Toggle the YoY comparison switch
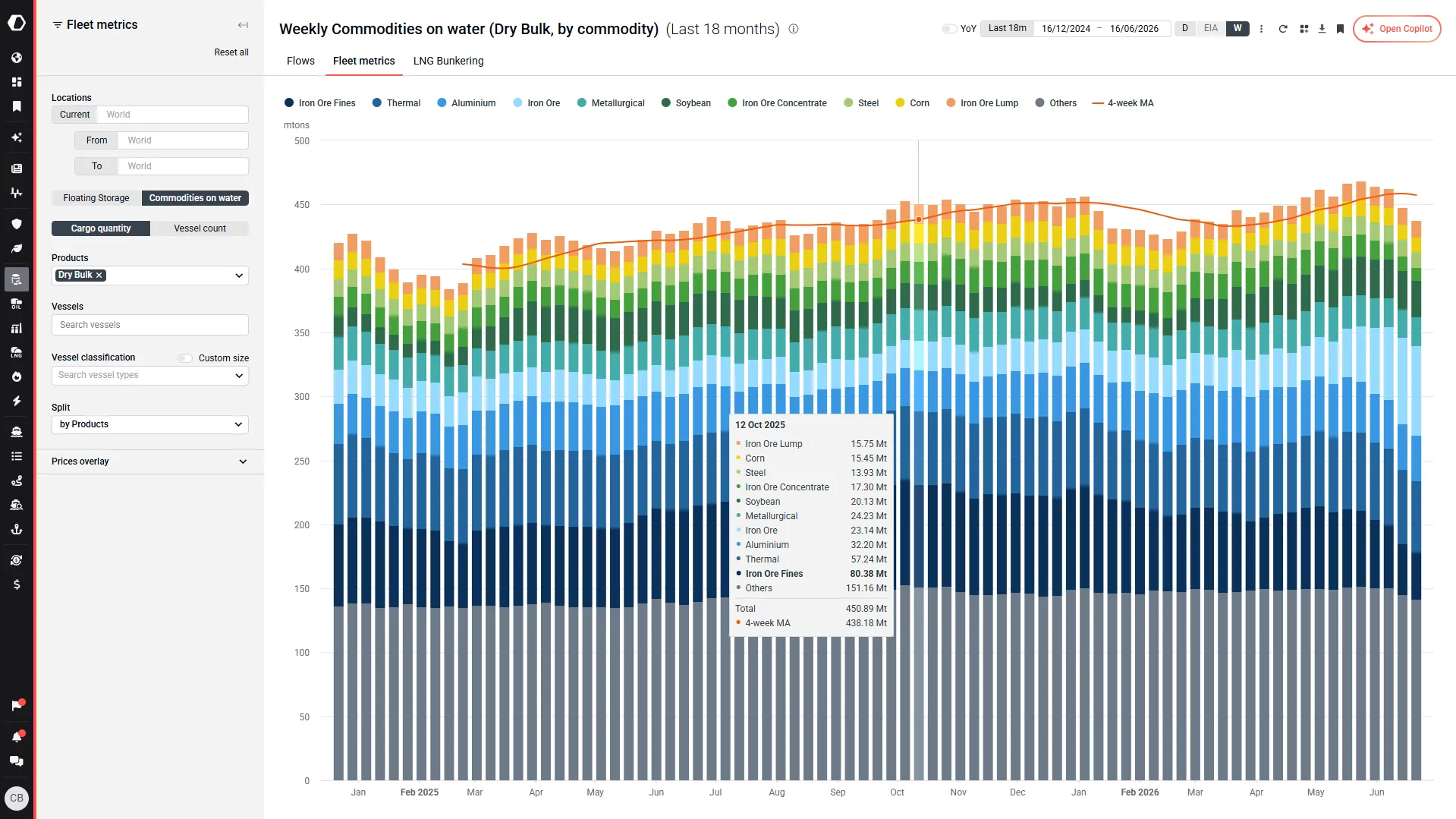 (x=949, y=29)
